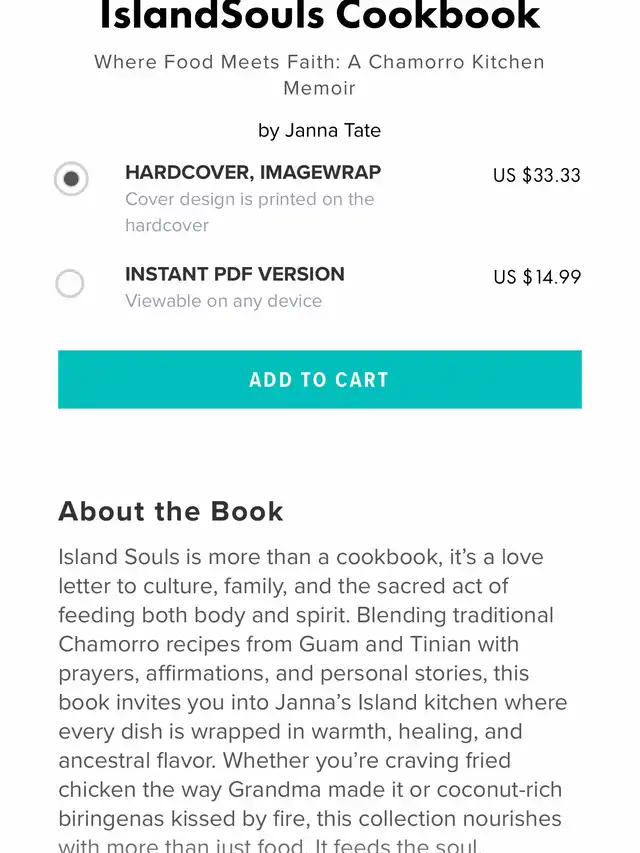The image size is (640, 853).
Task: Click the 'Viewable on any device' description
Action: pos(224,301)
